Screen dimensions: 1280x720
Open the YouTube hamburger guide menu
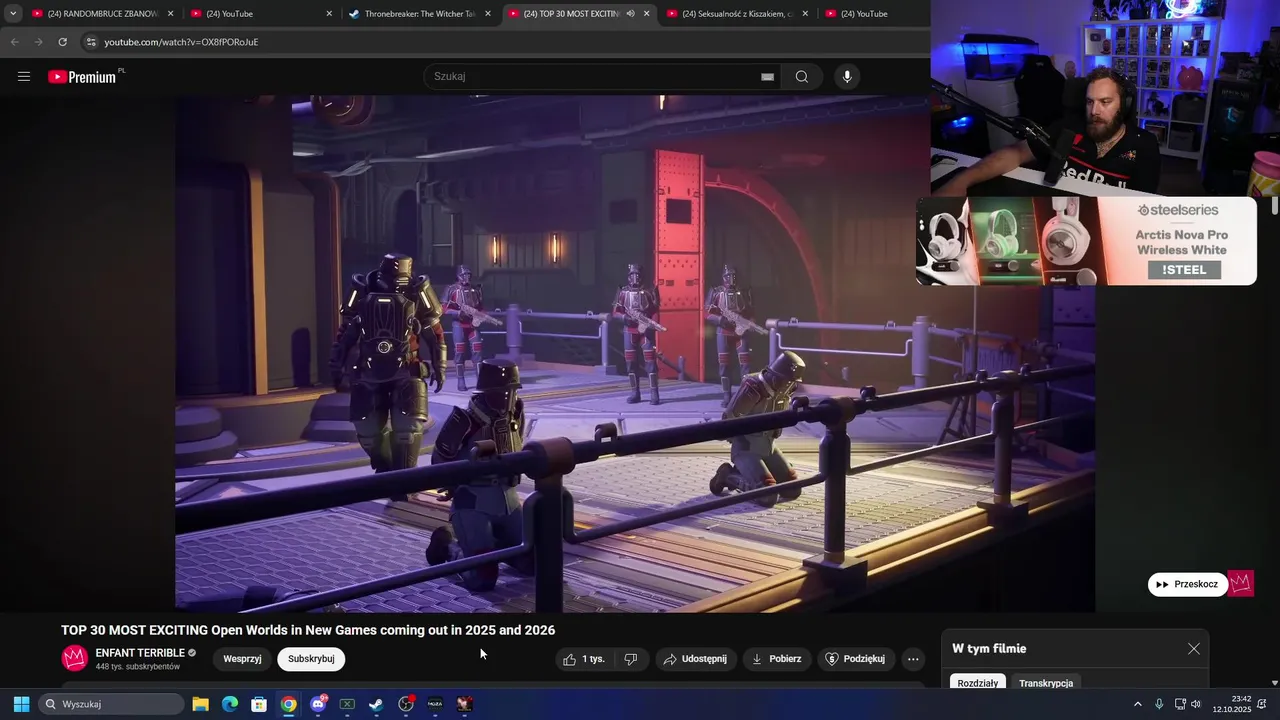pyautogui.click(x=24, y=77)
